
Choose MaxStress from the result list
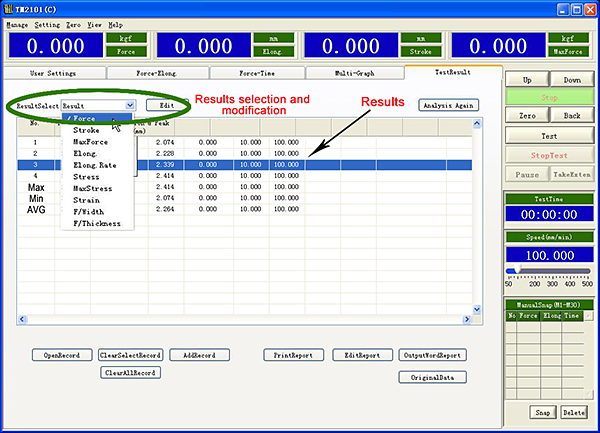tap(93, 188)
